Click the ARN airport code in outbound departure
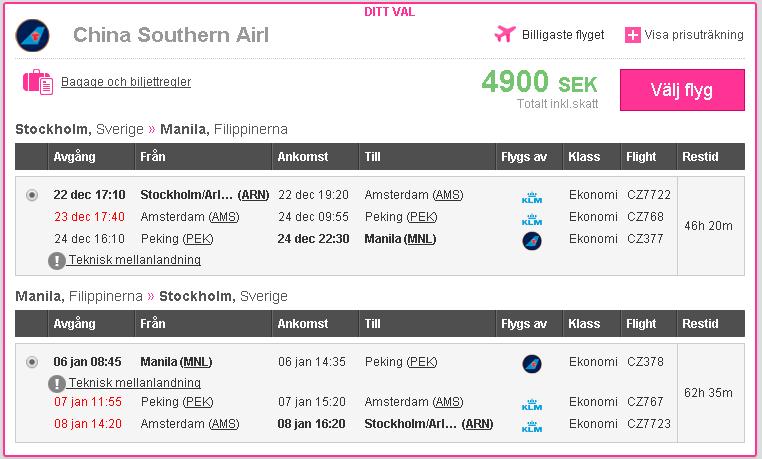This screenshot has height=459, width=762. 254,195
